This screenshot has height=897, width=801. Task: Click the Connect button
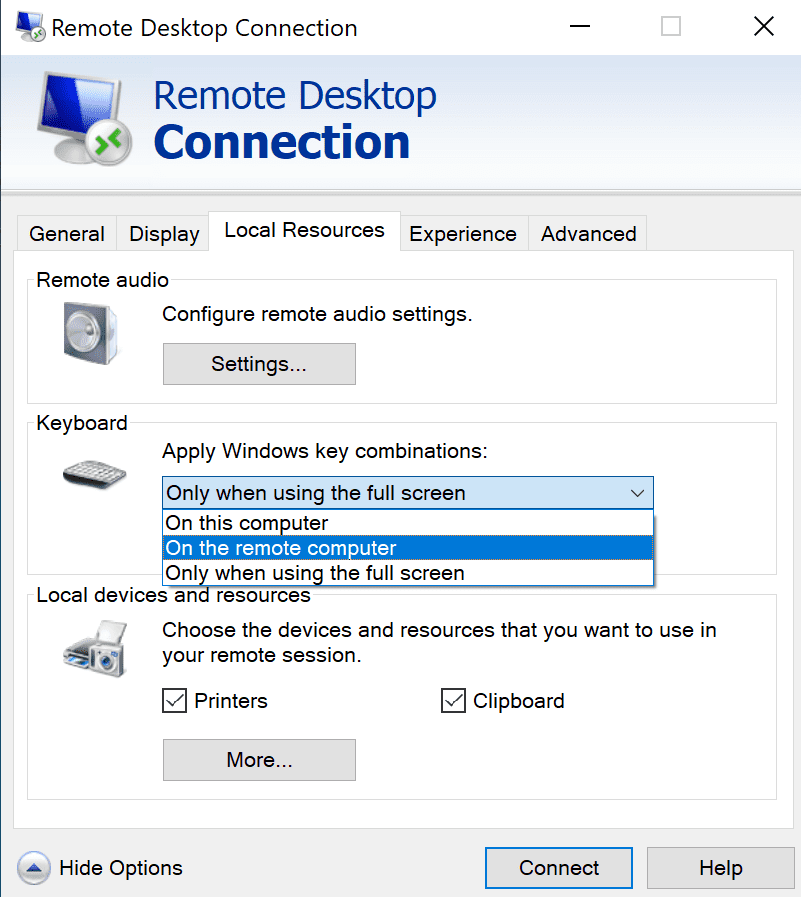(558, 867)
